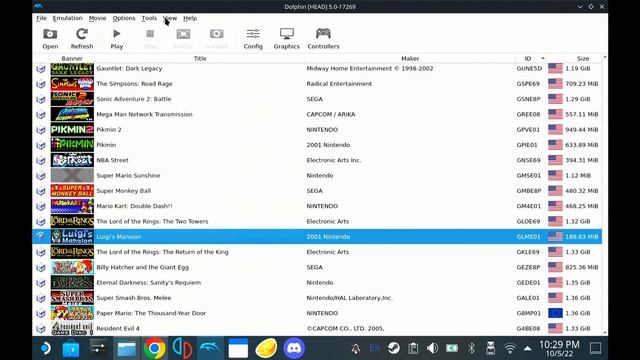The image size is (640, 360).
Task: Select Gauntlet: Dark Legacy row
Action: (317, 68)
